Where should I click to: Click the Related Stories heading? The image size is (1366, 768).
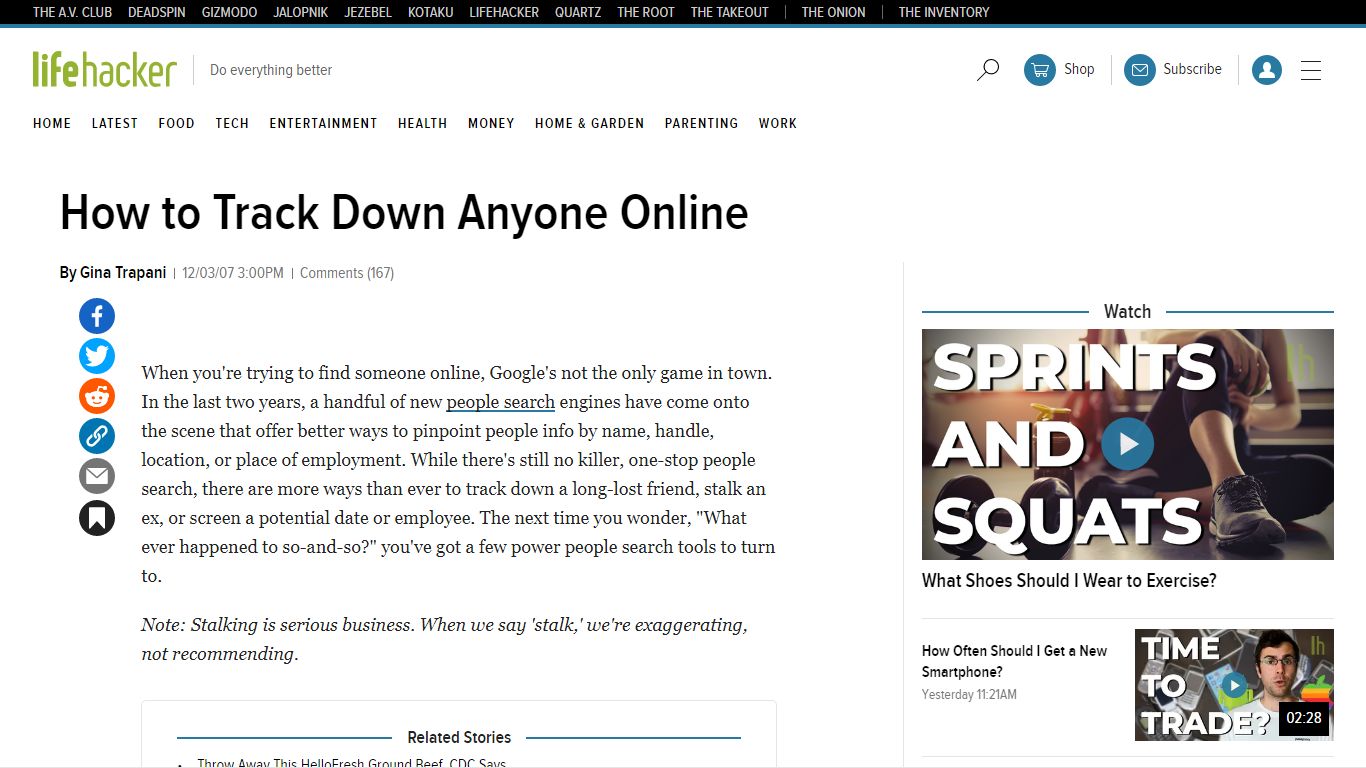pos(459,737)
